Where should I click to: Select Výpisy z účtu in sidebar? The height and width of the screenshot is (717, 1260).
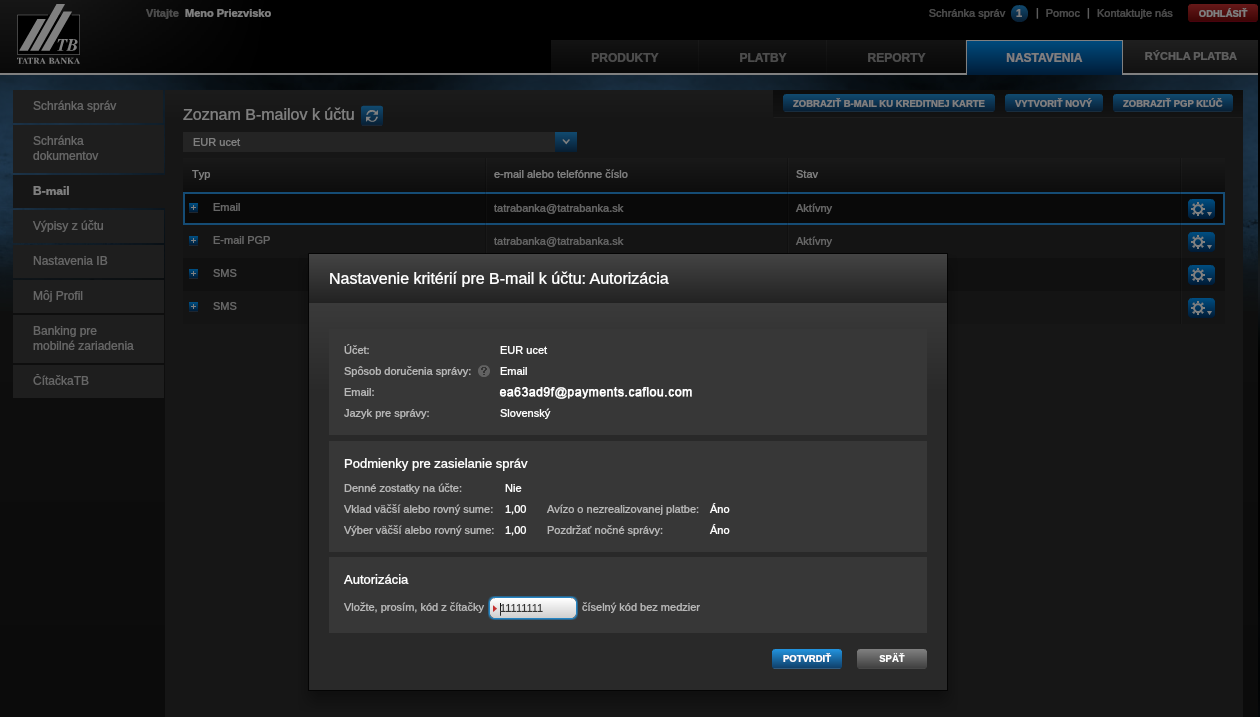[88, 226]
